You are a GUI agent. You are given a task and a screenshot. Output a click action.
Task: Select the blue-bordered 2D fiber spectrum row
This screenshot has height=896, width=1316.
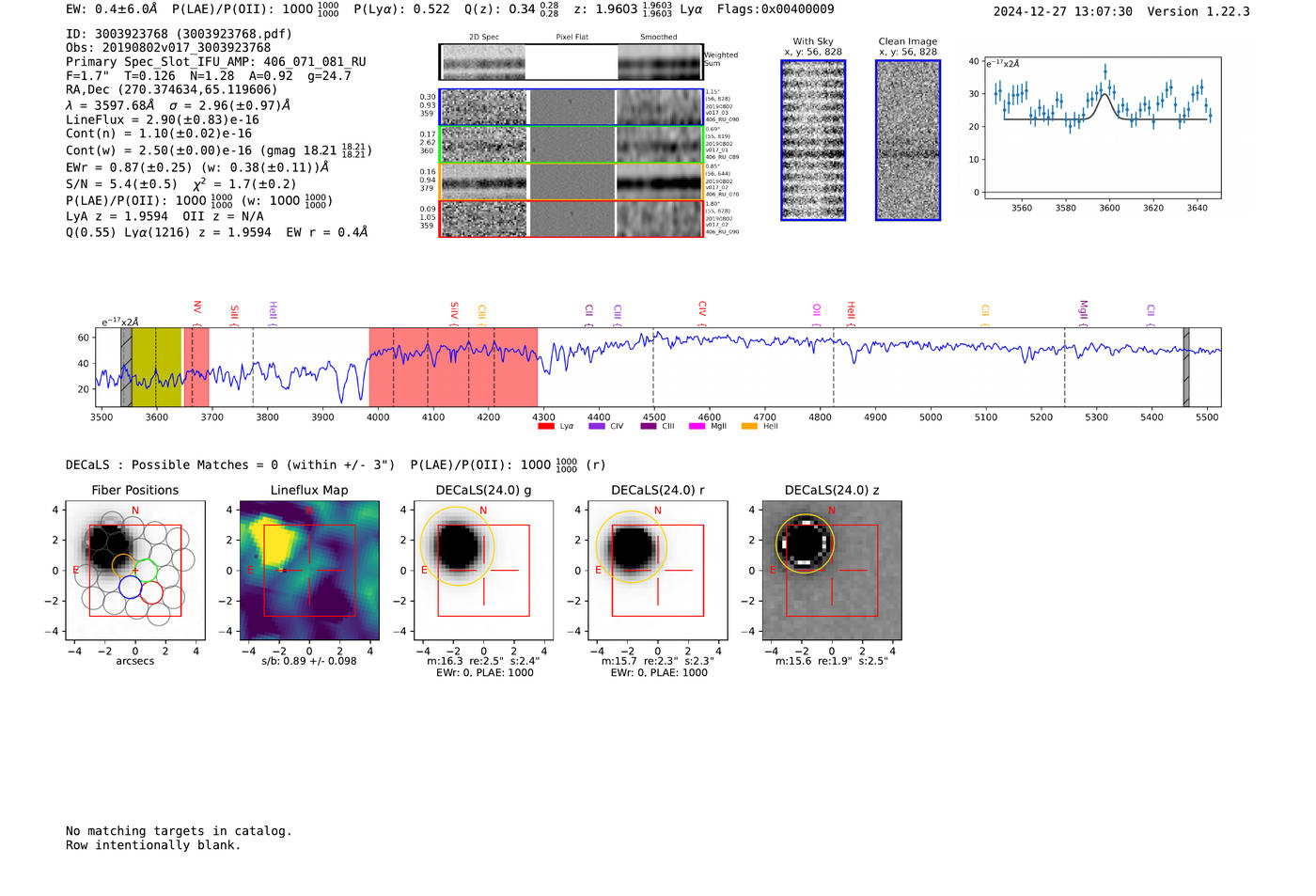(571, 107)
